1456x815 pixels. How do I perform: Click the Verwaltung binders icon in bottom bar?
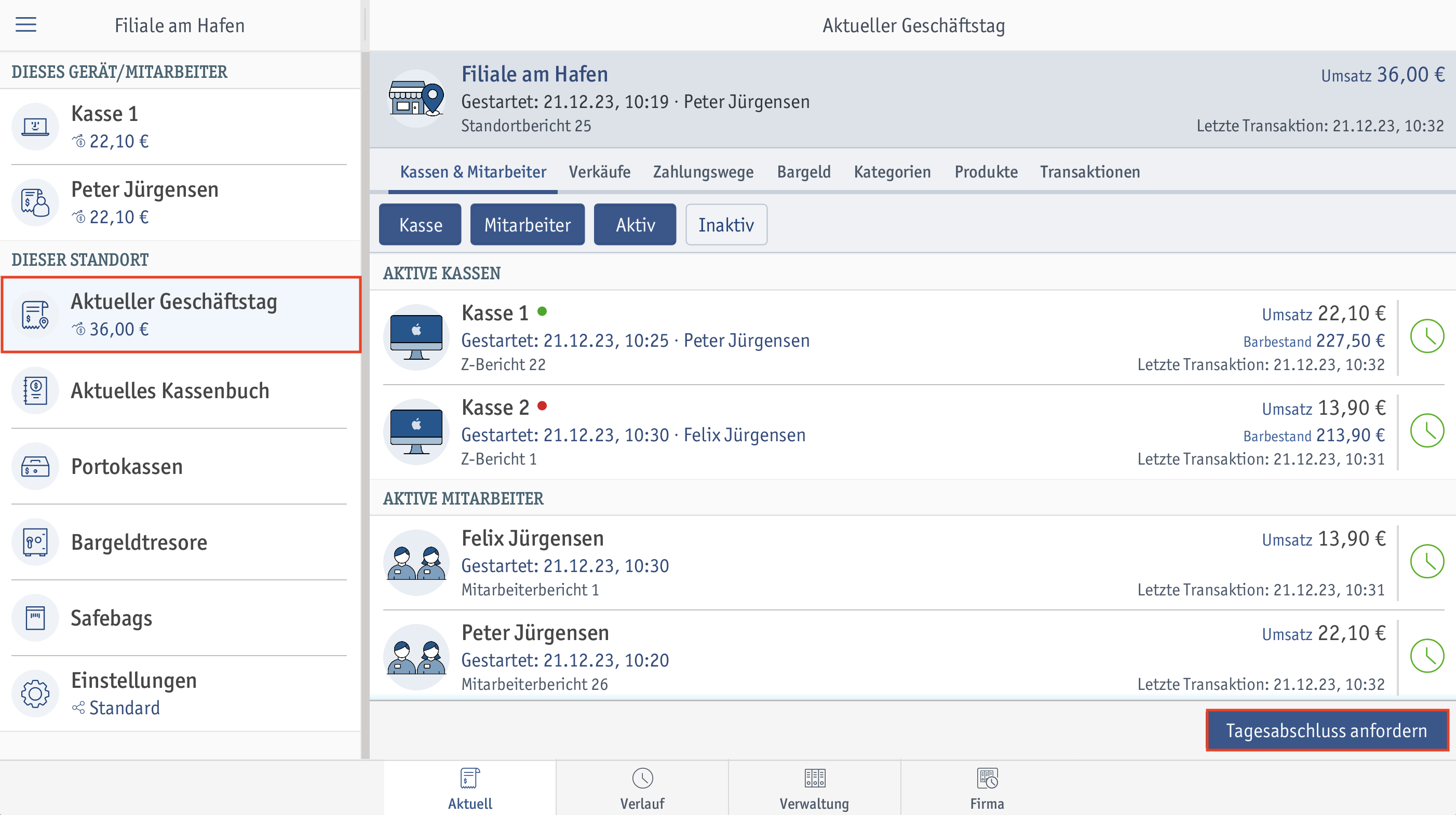pos(815,778)
